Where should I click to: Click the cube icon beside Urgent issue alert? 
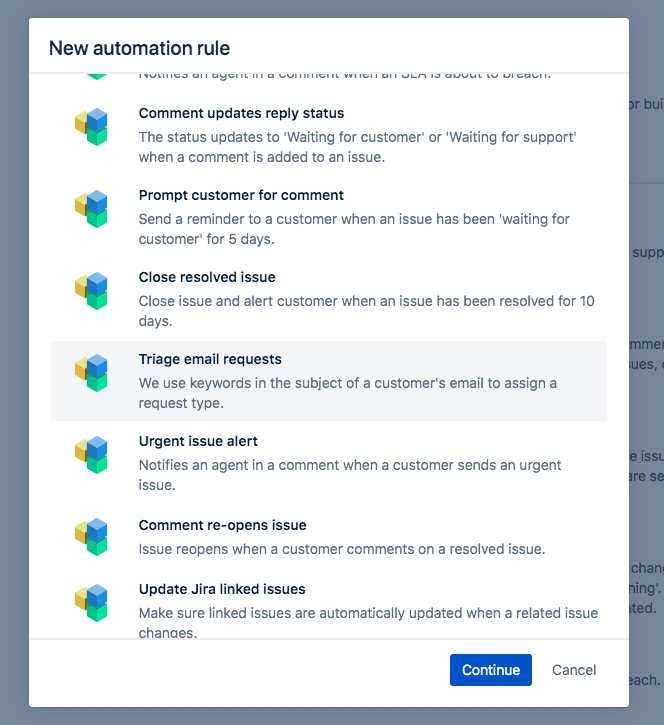91,455
